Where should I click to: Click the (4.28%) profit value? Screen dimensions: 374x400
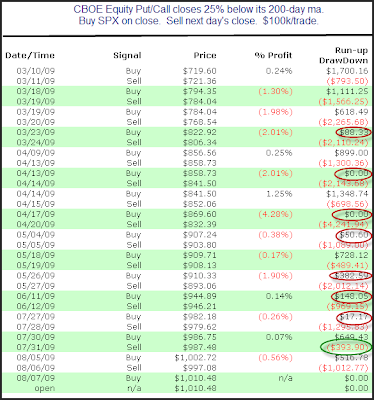click(275, 214)
